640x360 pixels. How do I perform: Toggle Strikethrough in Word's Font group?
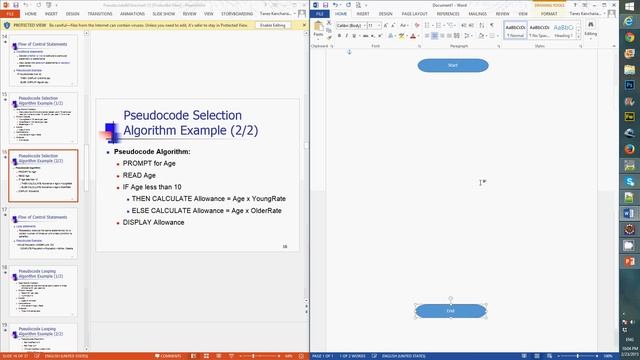tap(365, 36)
